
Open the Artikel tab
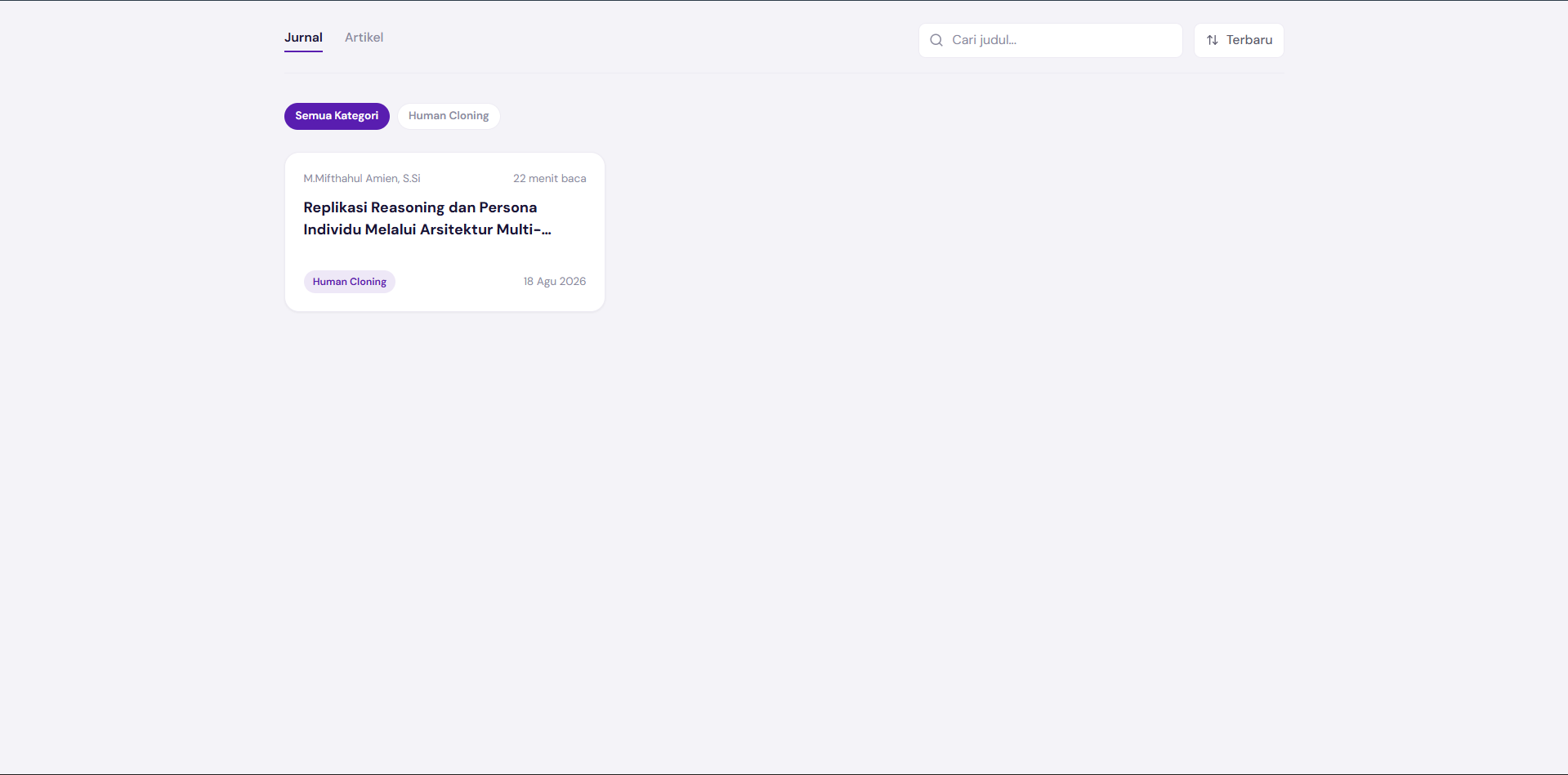[364, 38]
